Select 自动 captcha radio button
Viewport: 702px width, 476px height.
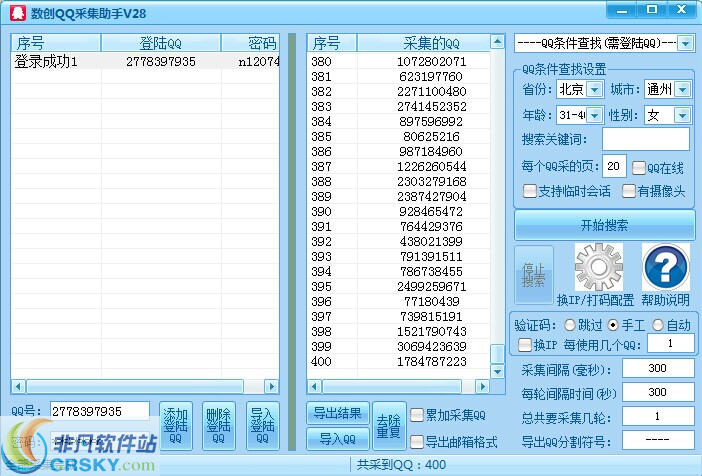[658, 325]
